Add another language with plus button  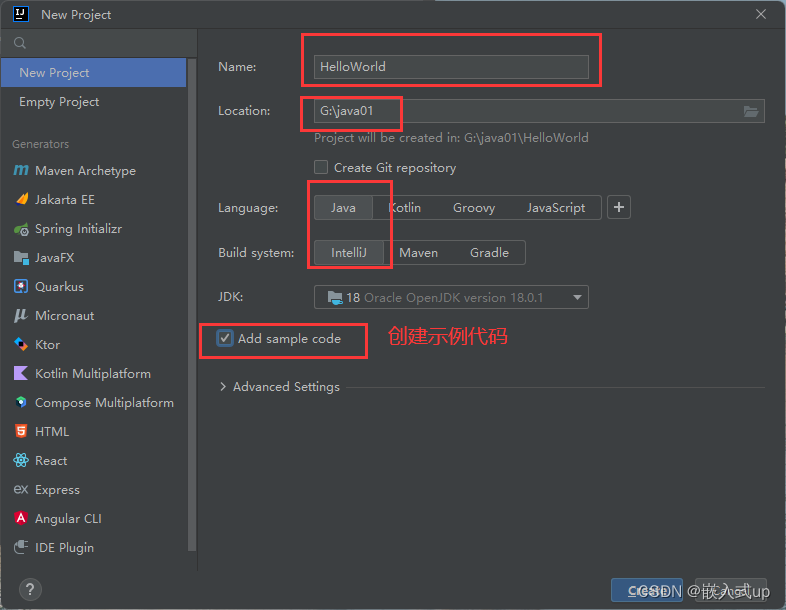[619, 208]
